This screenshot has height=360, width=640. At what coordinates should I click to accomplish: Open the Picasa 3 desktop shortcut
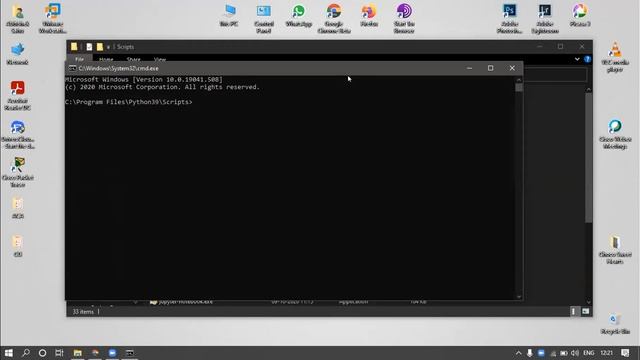pyautogui.click(x=580, y=15)
